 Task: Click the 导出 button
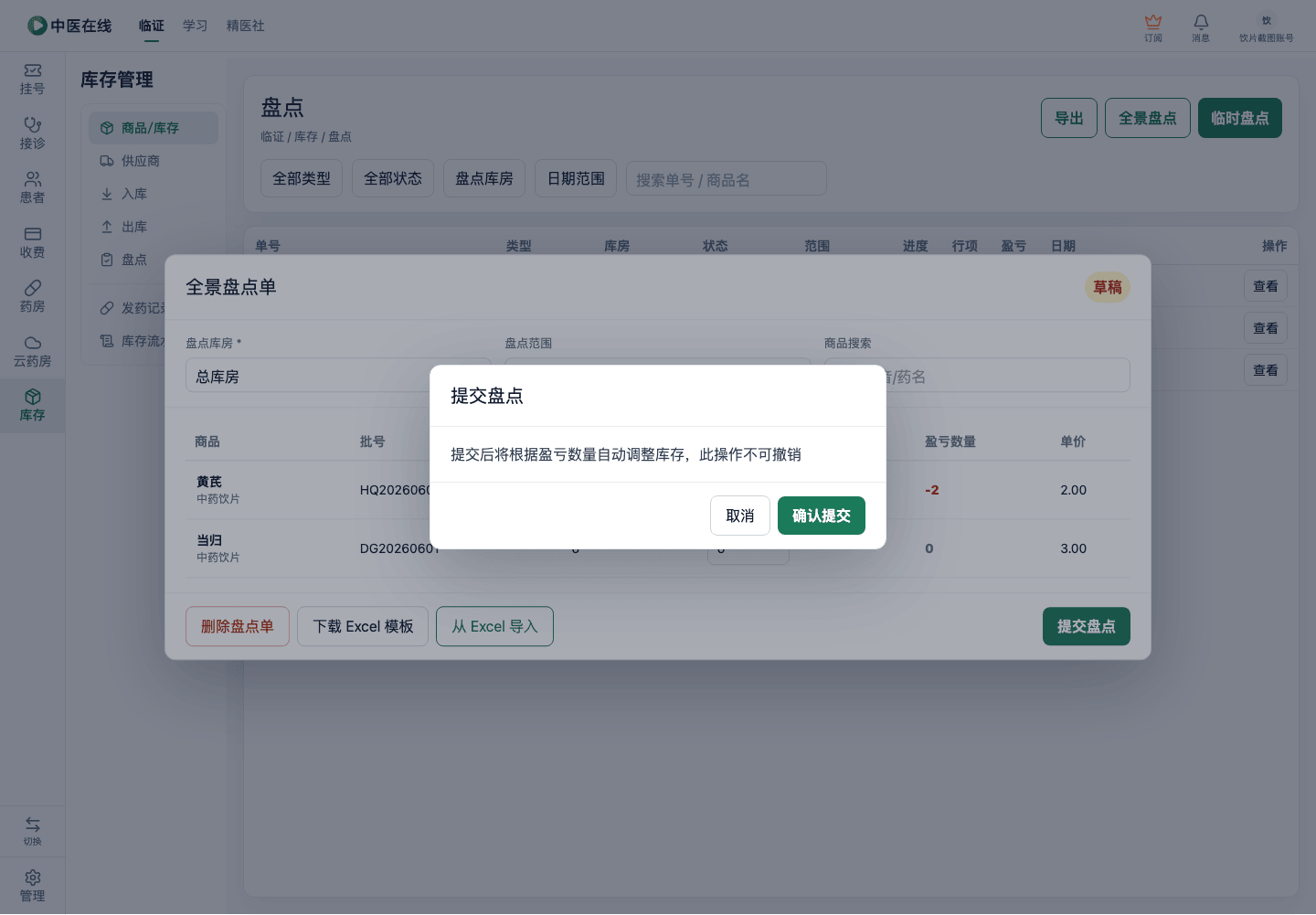[1069, 118]
